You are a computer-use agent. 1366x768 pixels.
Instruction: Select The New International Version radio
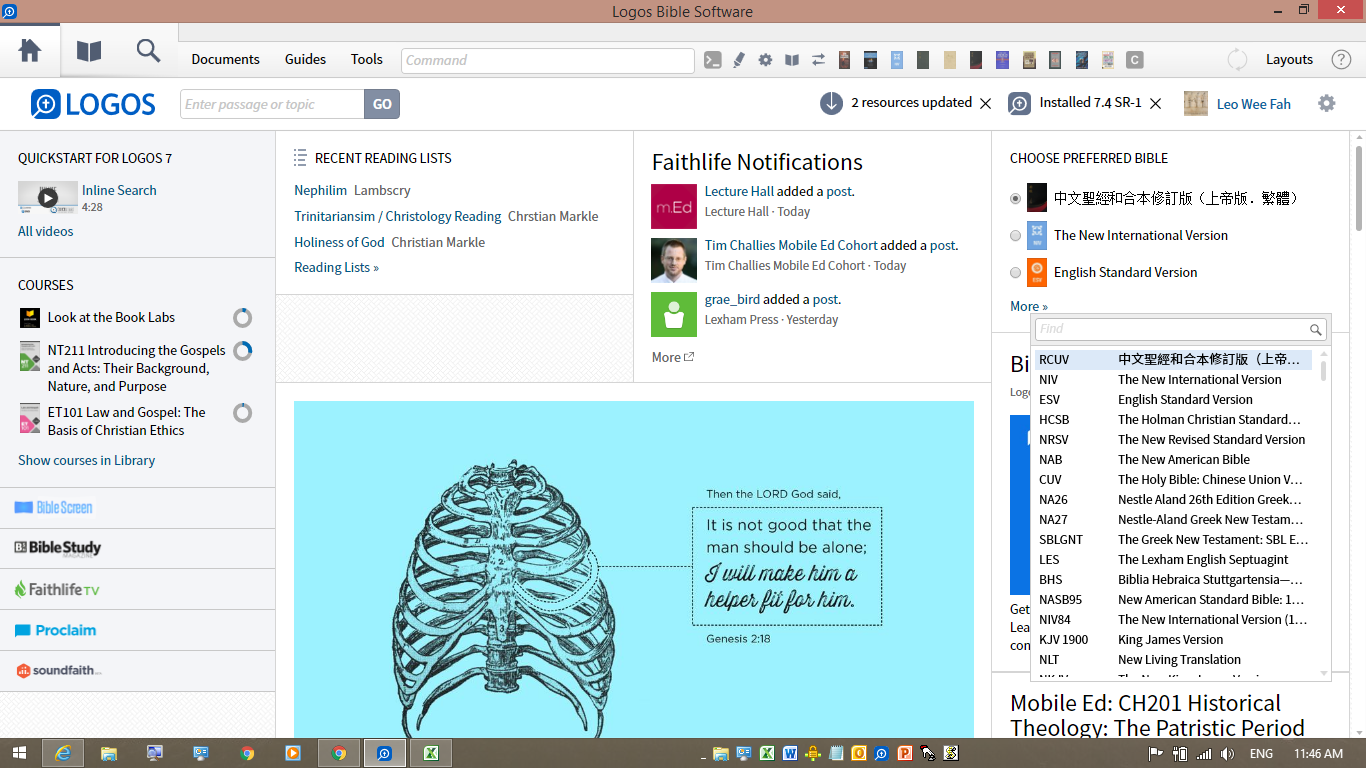pos(1016,235)
